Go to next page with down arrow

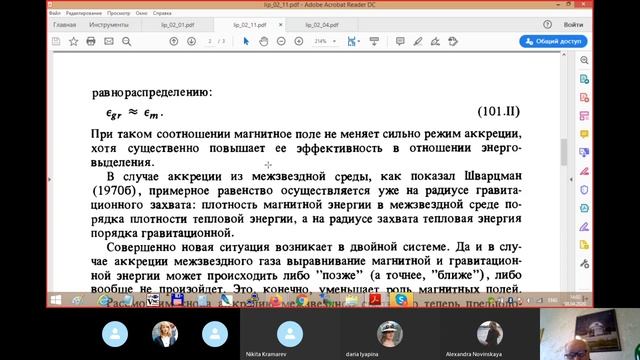click(x=191, y=41)
